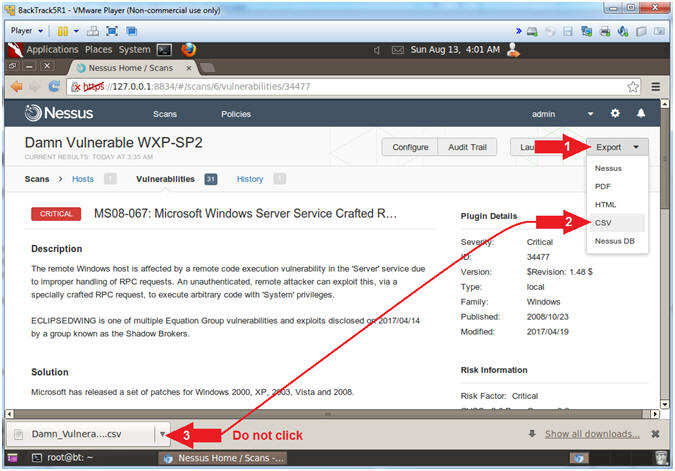Click the browser back arrow
The height and width of the screenshot is (471, 675).
tap(16, 87)
